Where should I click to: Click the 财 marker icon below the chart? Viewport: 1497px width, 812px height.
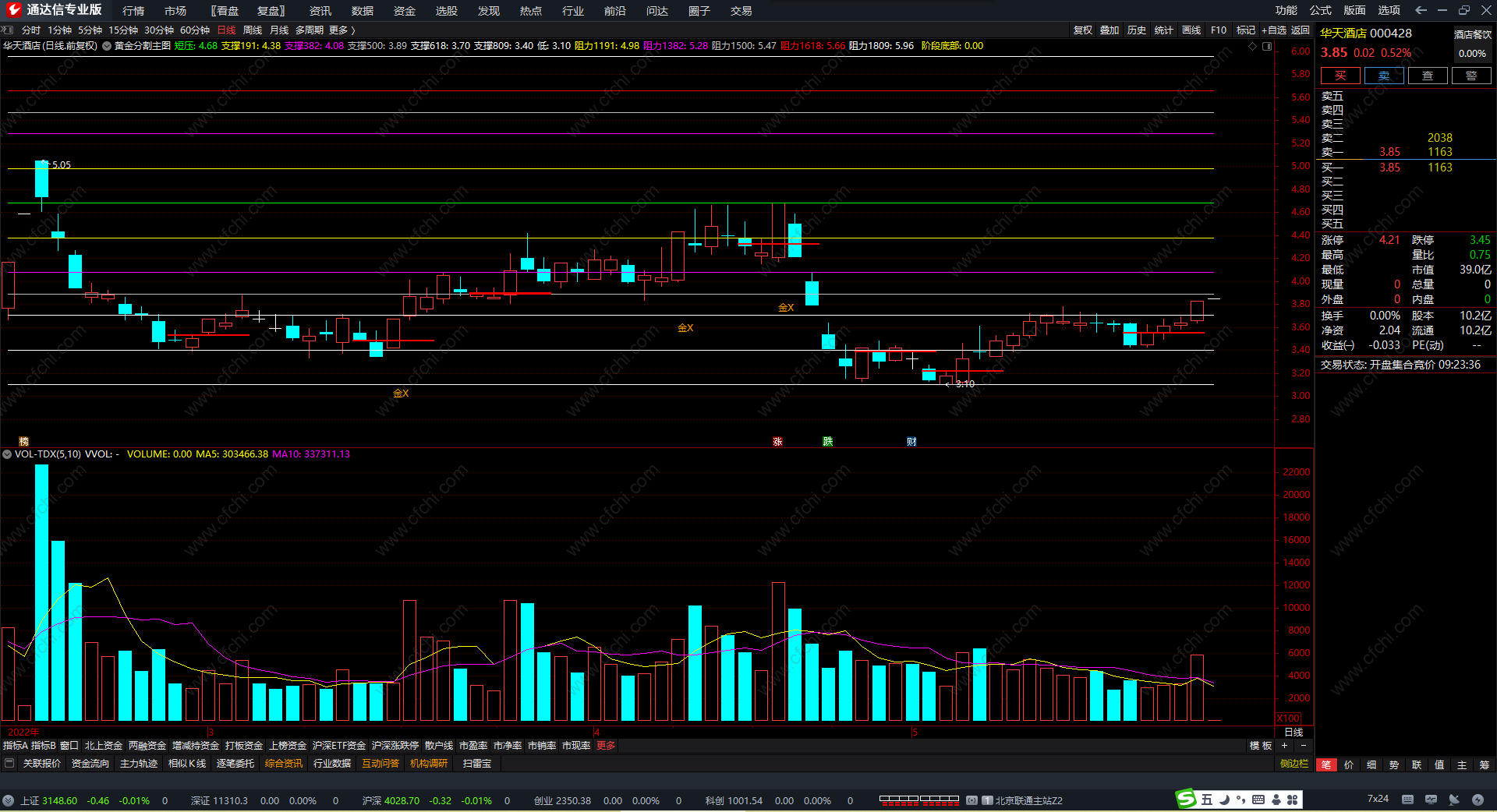coord(911,442)
